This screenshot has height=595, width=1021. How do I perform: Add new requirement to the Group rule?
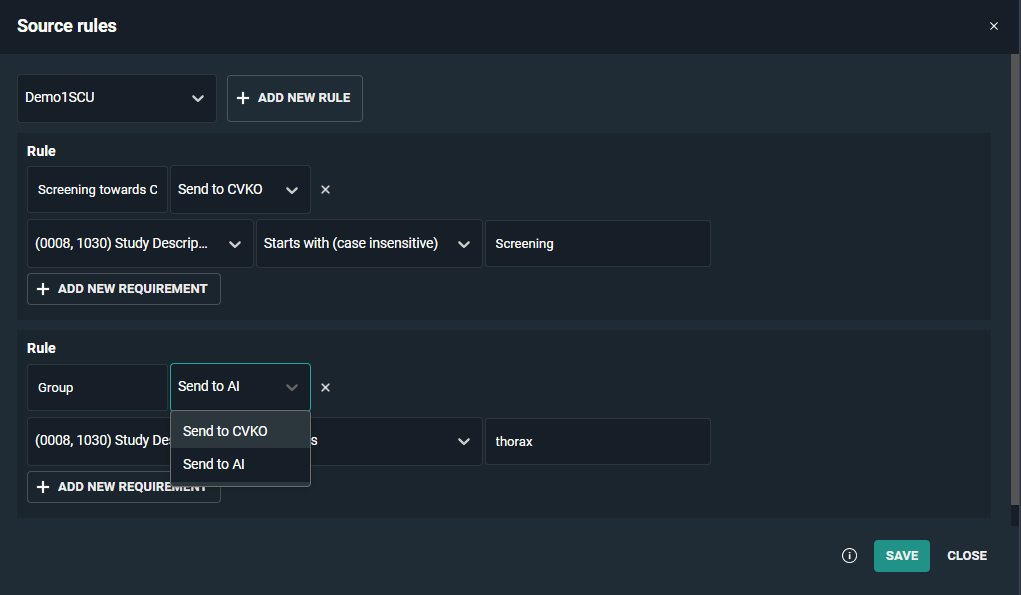pyautogui.click(x=123, y=487)
